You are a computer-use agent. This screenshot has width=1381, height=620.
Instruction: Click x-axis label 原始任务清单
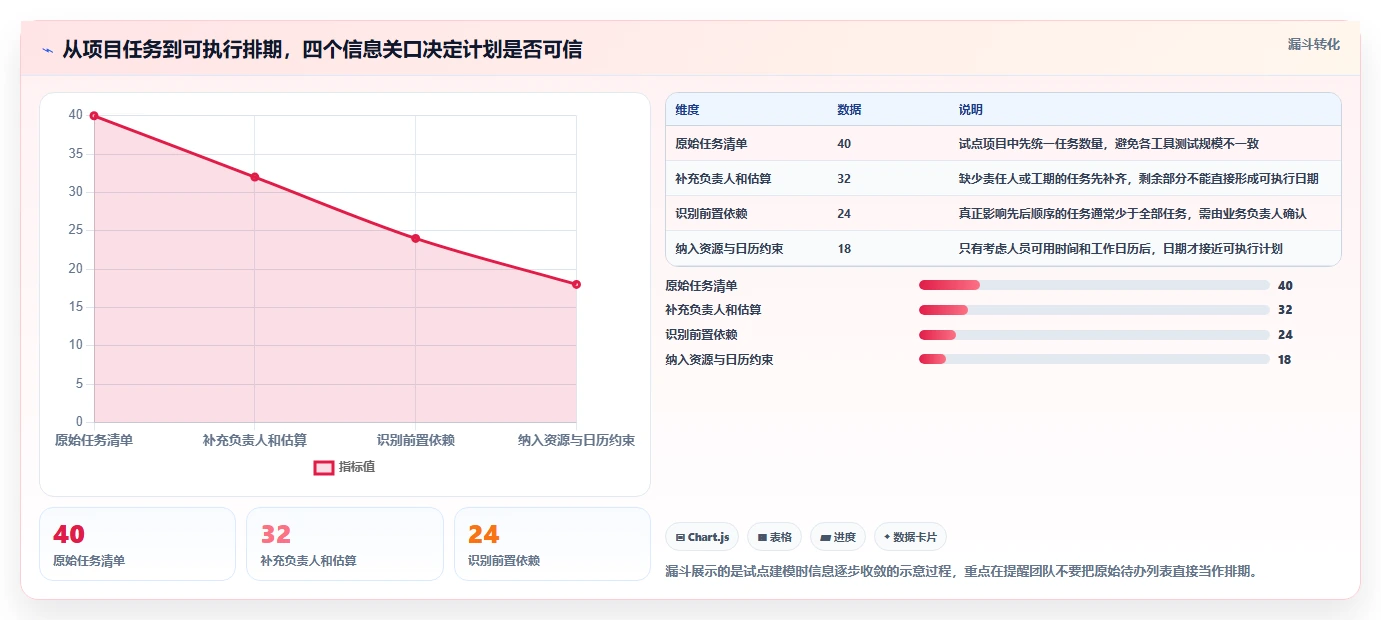tap(94, 440)
